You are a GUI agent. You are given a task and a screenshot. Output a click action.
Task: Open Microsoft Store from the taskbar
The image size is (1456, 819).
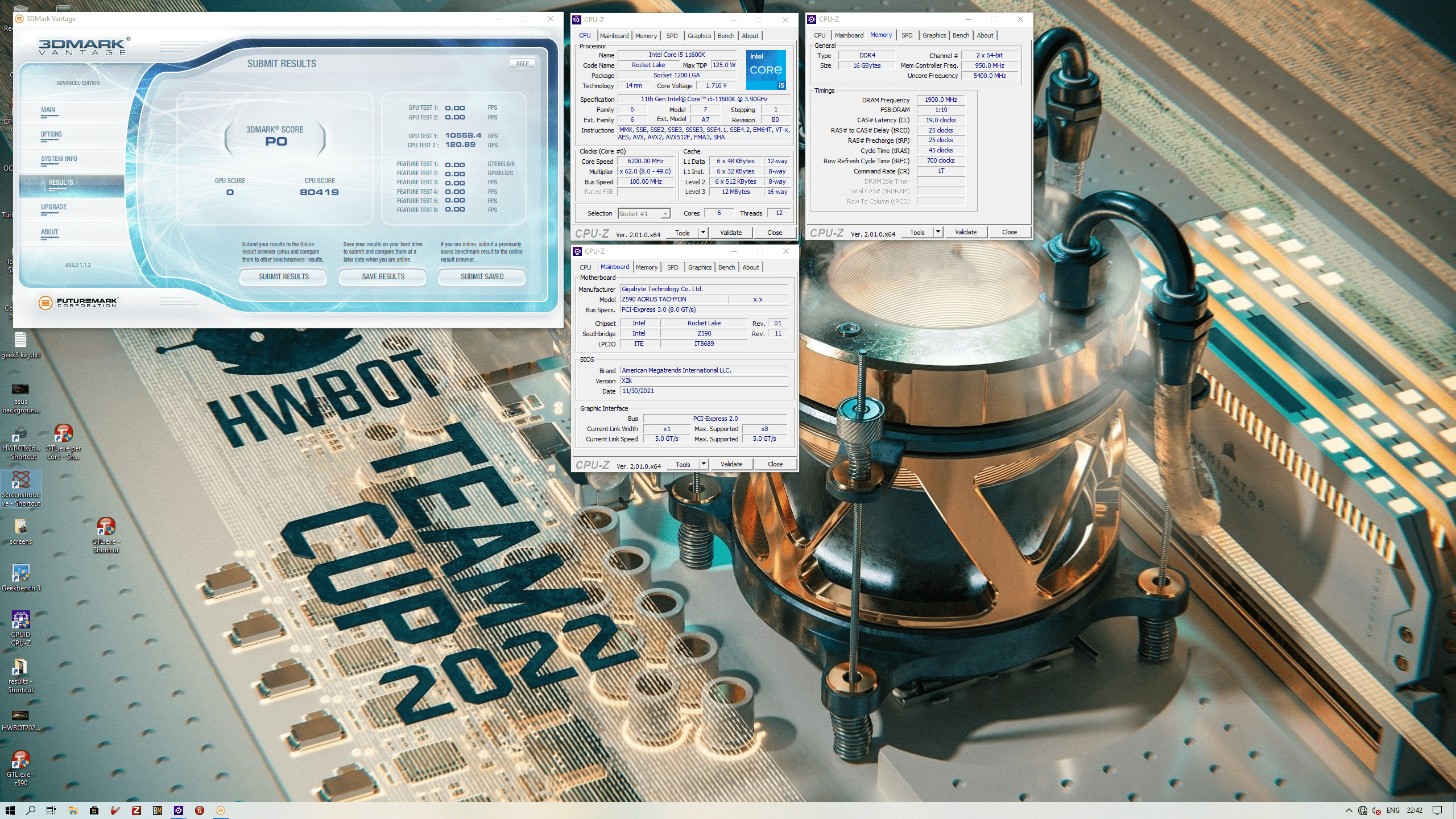[94, 810]
